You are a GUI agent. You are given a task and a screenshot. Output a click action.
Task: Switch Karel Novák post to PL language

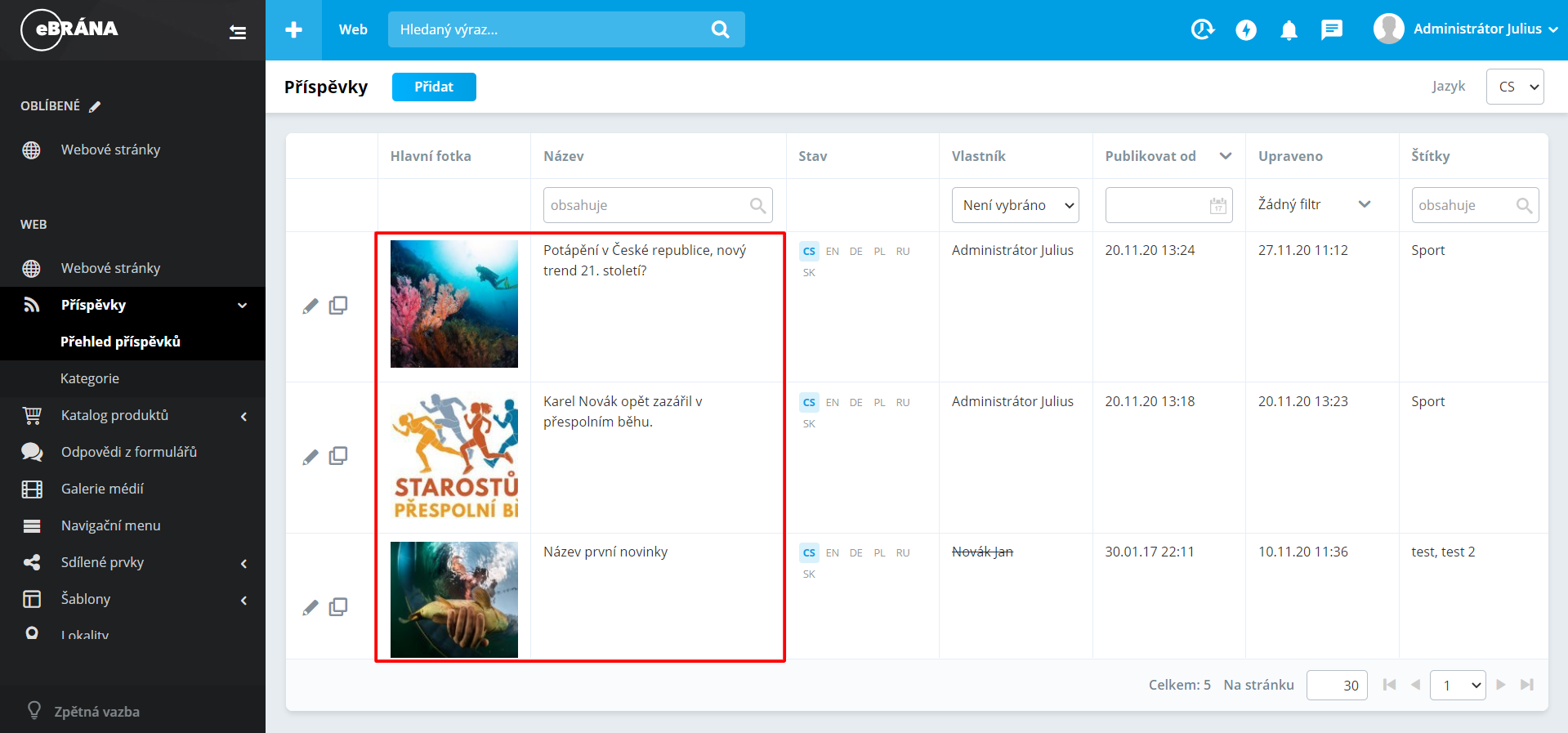tap(879, 403)
